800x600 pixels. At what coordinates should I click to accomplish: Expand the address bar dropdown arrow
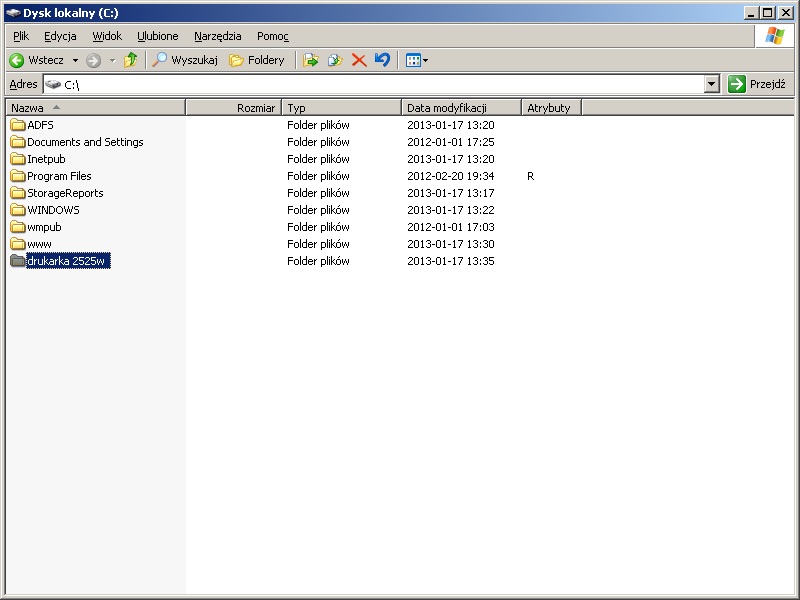[711, 84]
